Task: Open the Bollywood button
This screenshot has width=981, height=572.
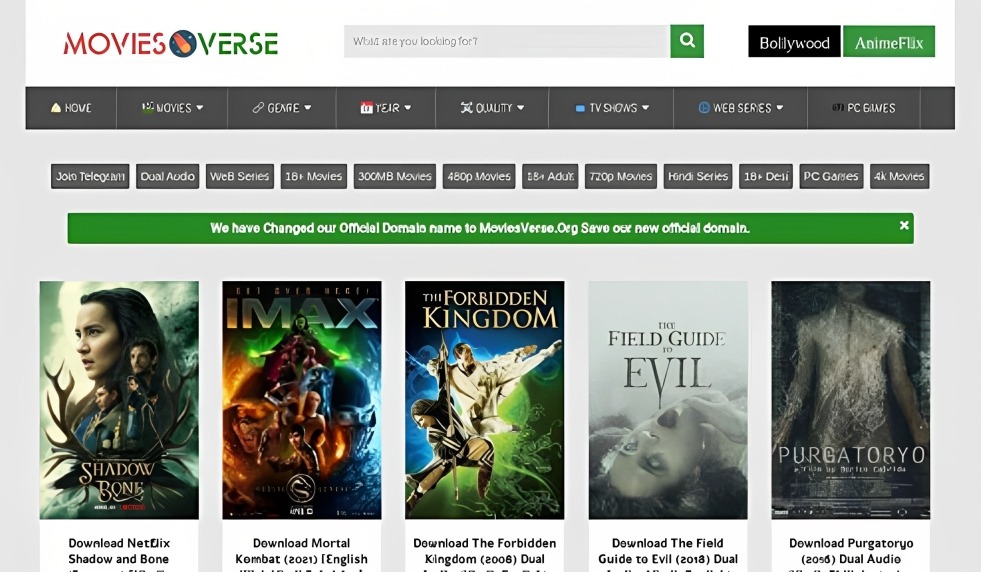Action: (794, 42)
